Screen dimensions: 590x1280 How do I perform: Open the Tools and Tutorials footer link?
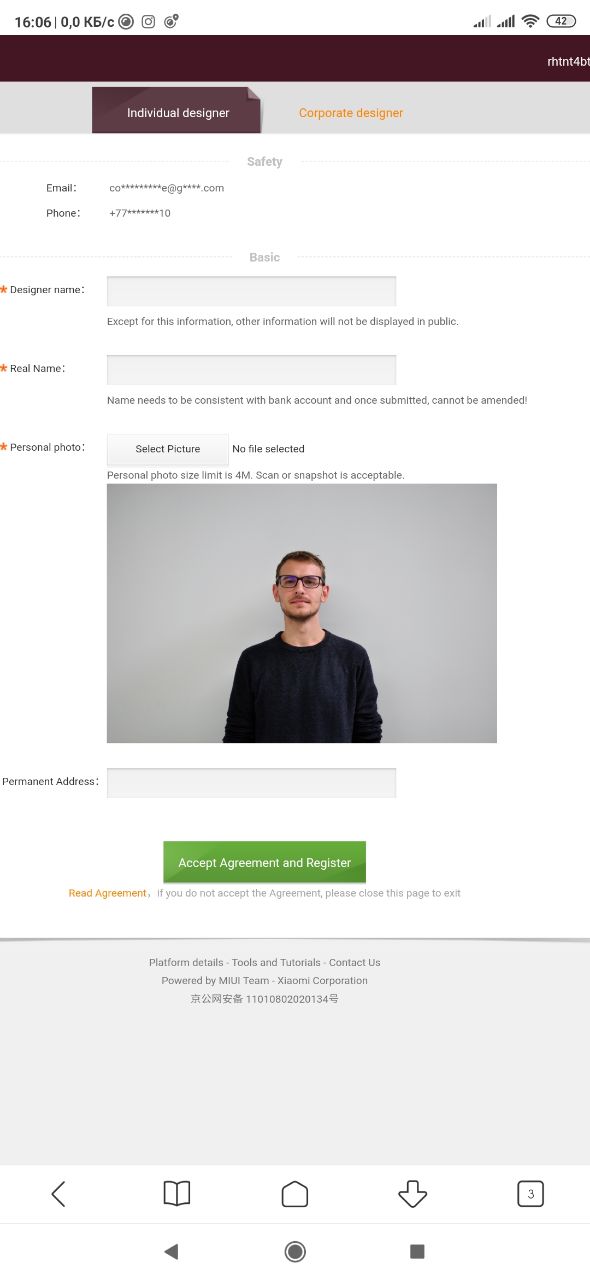click(276, 962)
